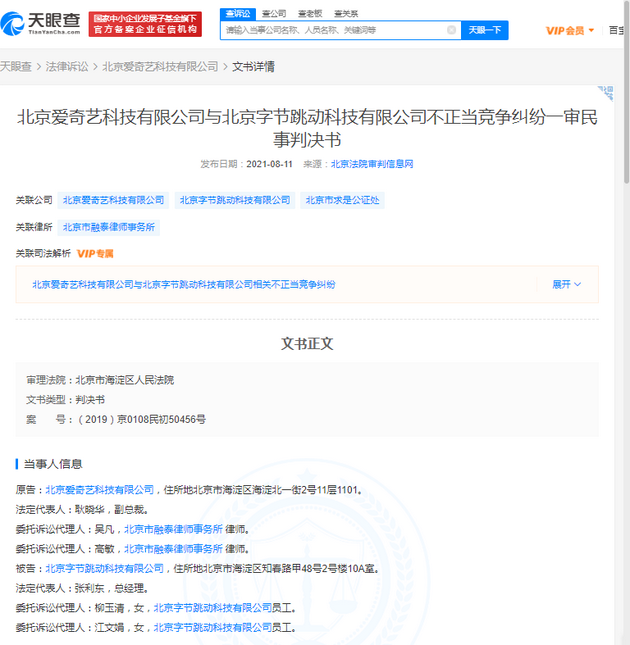This screenshot has height=645, width=630.
Task: Switch to the 查公司 search tab
Action: (x=274, y=14)
